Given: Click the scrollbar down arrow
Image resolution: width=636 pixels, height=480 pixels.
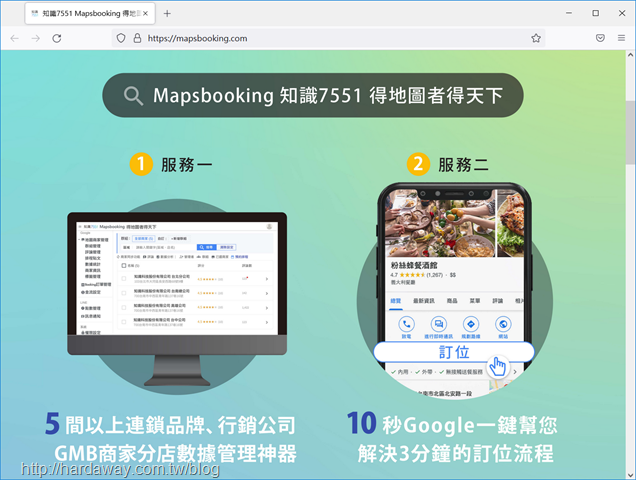Looking at the screenshot, I should tap(630, 475).
